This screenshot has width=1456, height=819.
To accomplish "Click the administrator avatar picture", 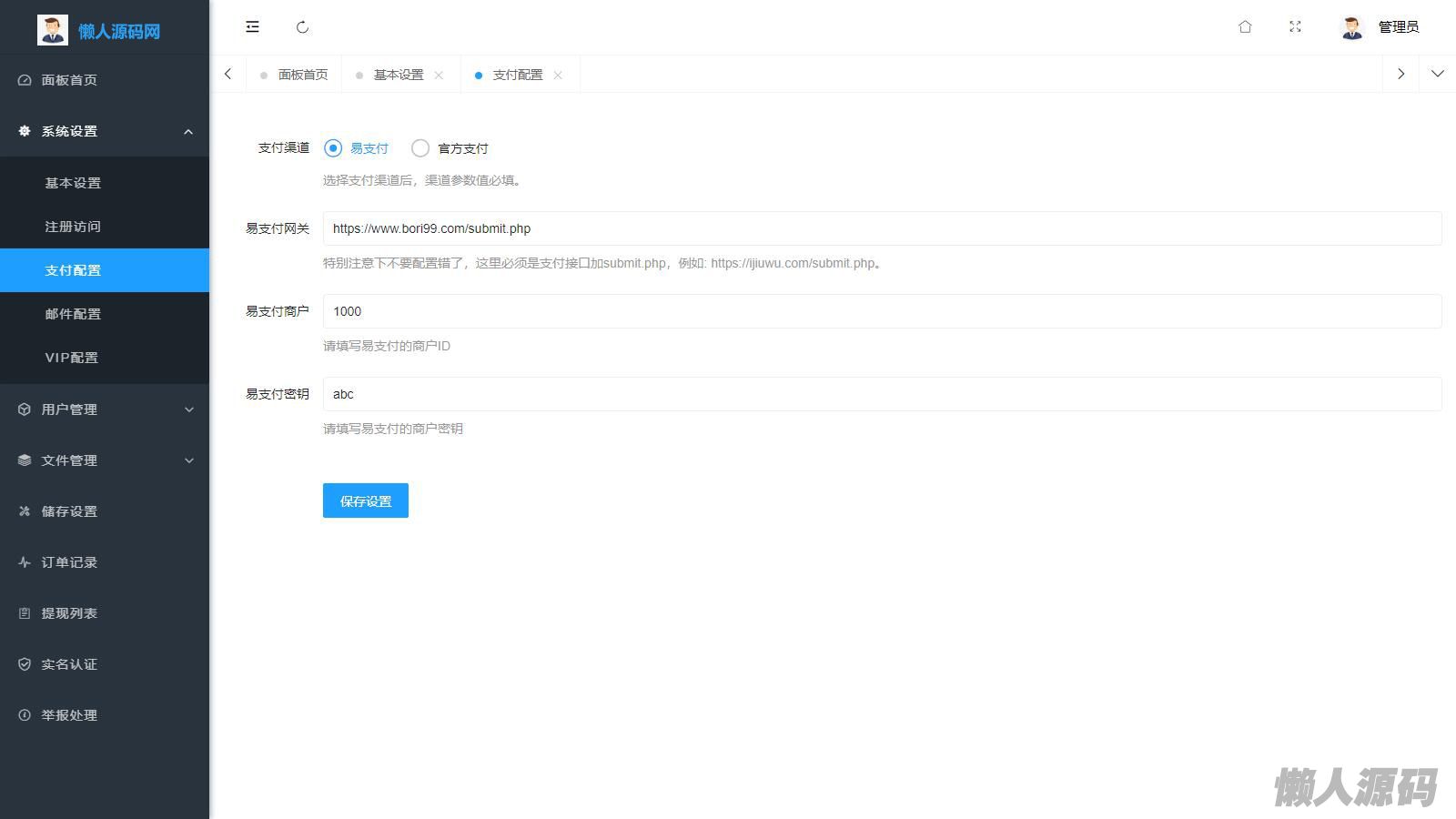I will coord(1351,27).
